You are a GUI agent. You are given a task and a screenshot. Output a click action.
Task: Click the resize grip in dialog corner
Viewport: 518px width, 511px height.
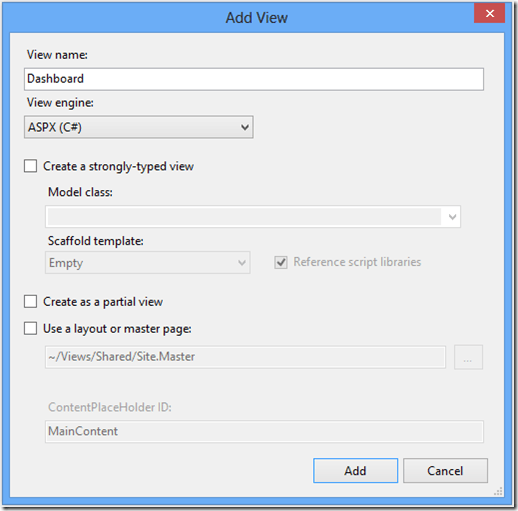(x=498, y=492)
